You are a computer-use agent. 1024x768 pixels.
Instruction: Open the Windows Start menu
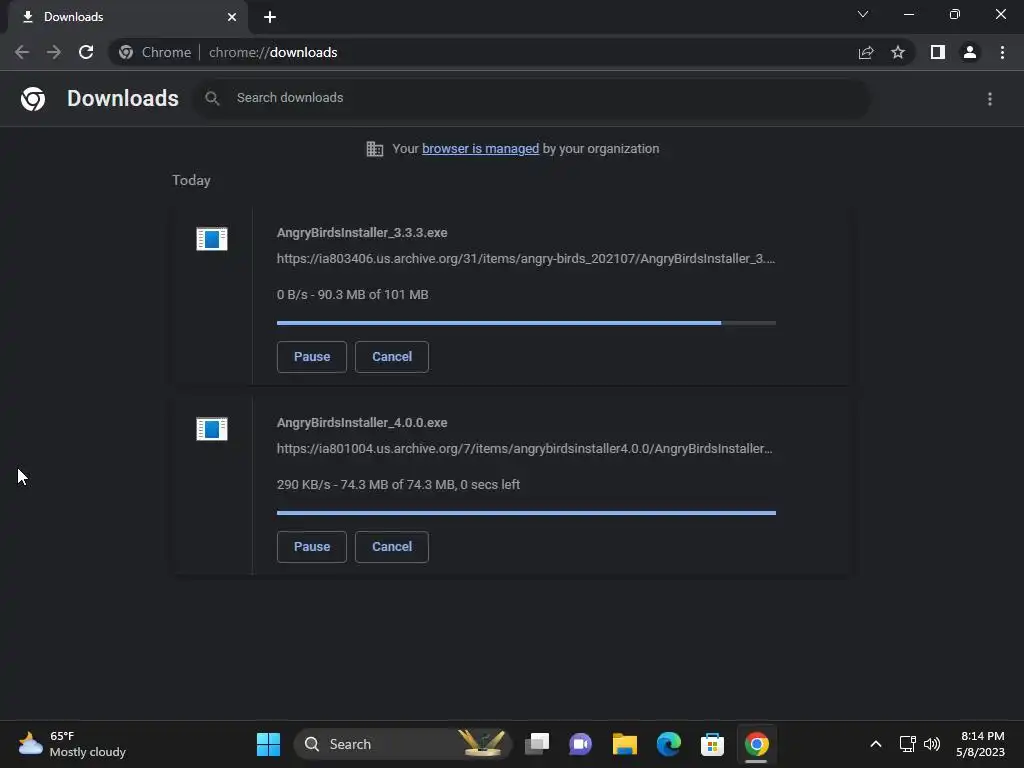pos(268,744)
